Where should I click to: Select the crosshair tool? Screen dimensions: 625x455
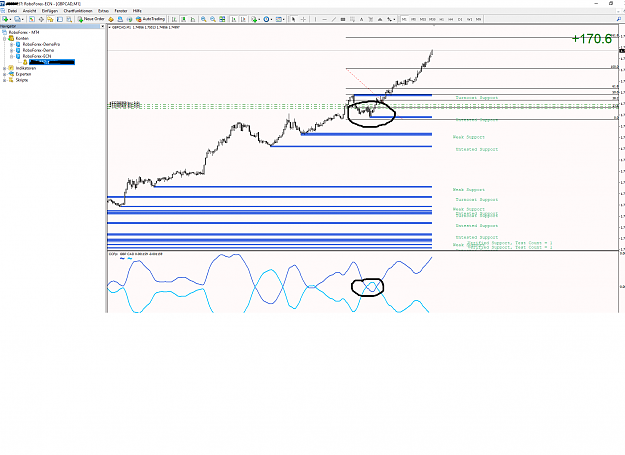point(303,19)
